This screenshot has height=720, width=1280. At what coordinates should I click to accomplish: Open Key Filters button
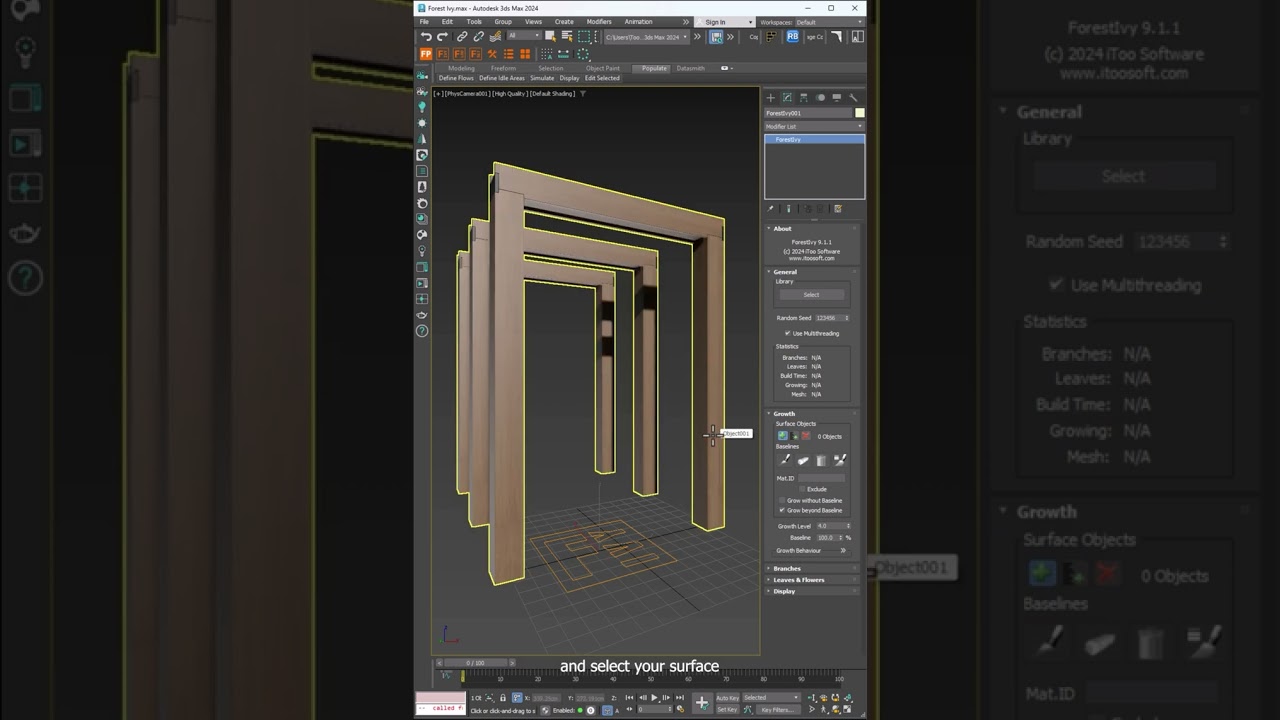click(776, 710)
